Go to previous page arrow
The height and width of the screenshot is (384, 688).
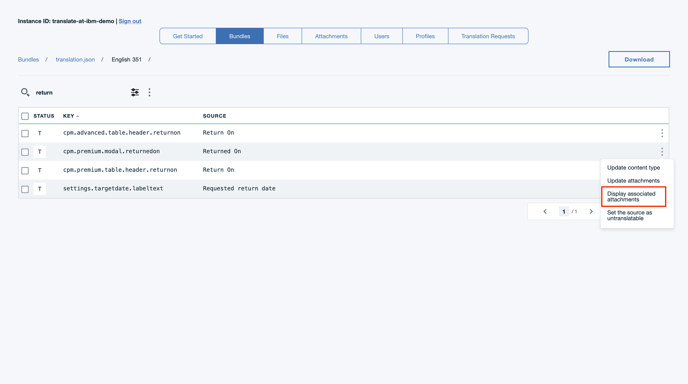[x=545, y=212]
